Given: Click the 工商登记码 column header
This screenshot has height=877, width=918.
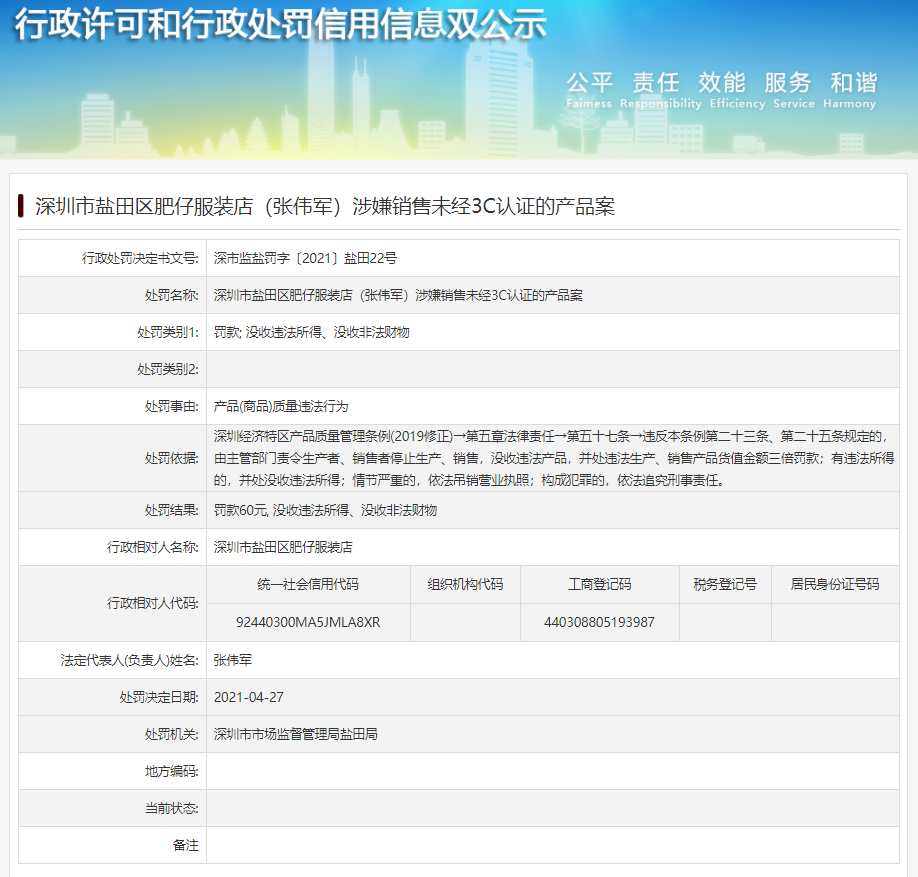Looking at the screenshot, I should (x=600, y=584).
